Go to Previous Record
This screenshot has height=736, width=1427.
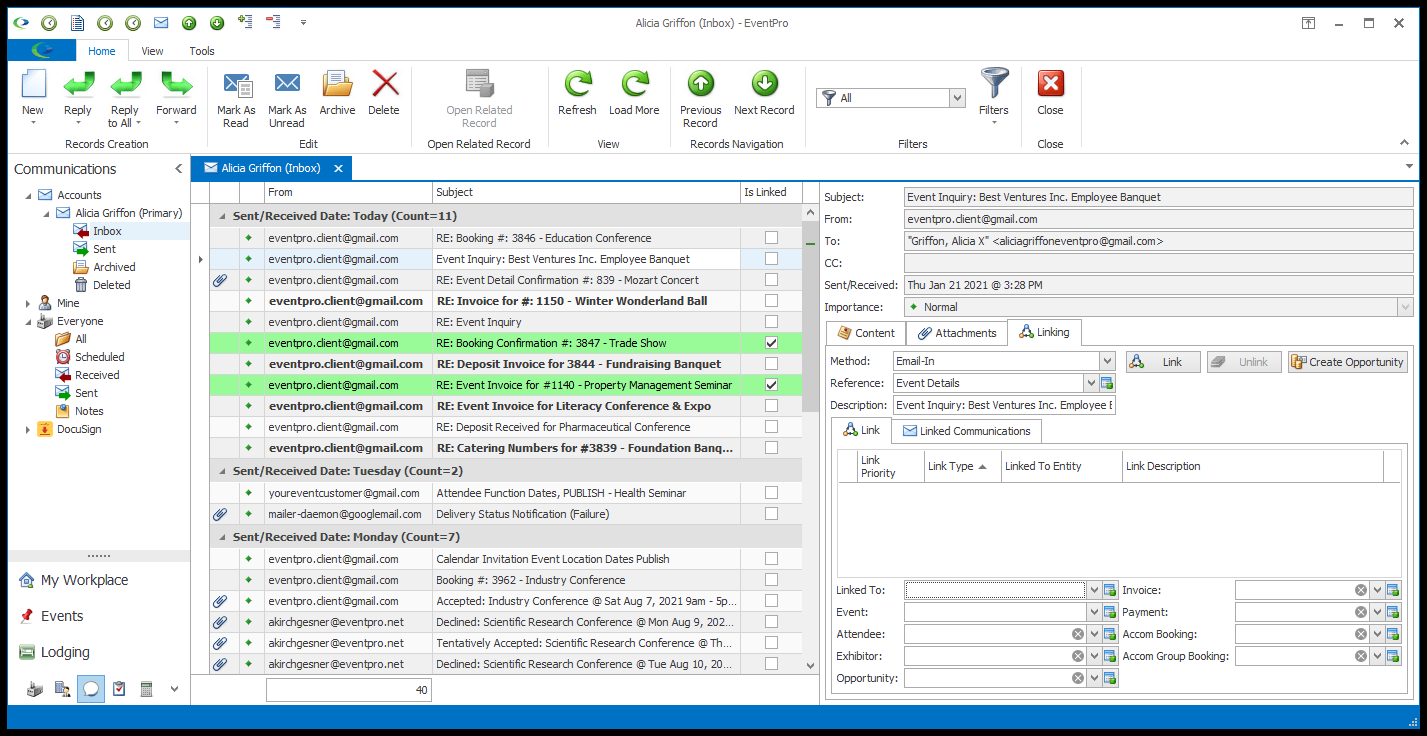(x=701, y=96)
